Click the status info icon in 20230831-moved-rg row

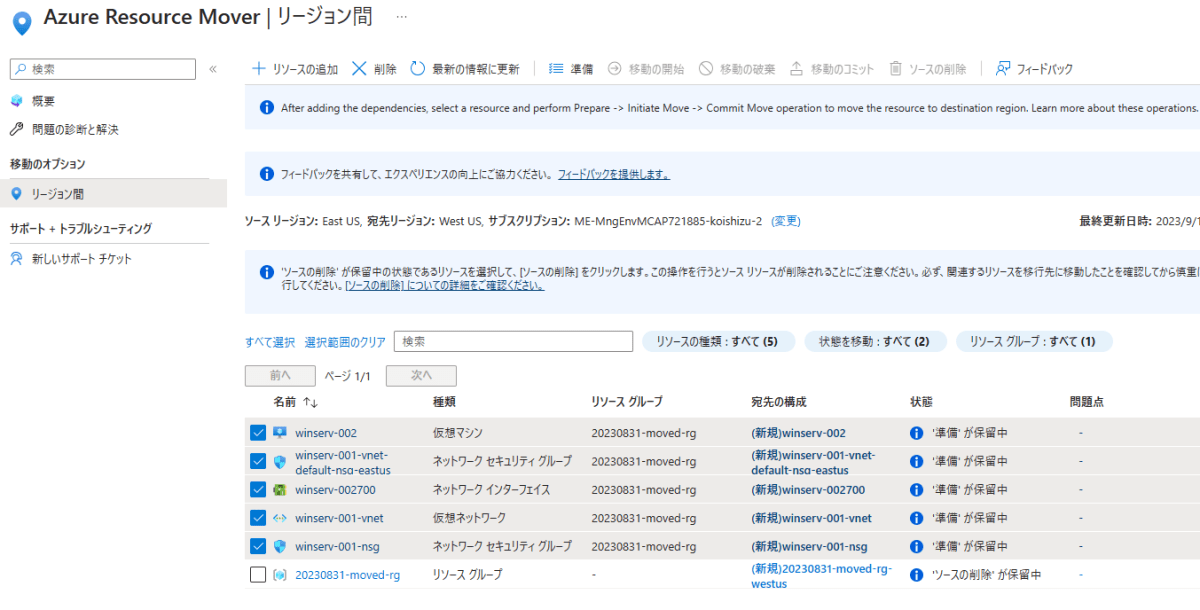tap(916, 575)
